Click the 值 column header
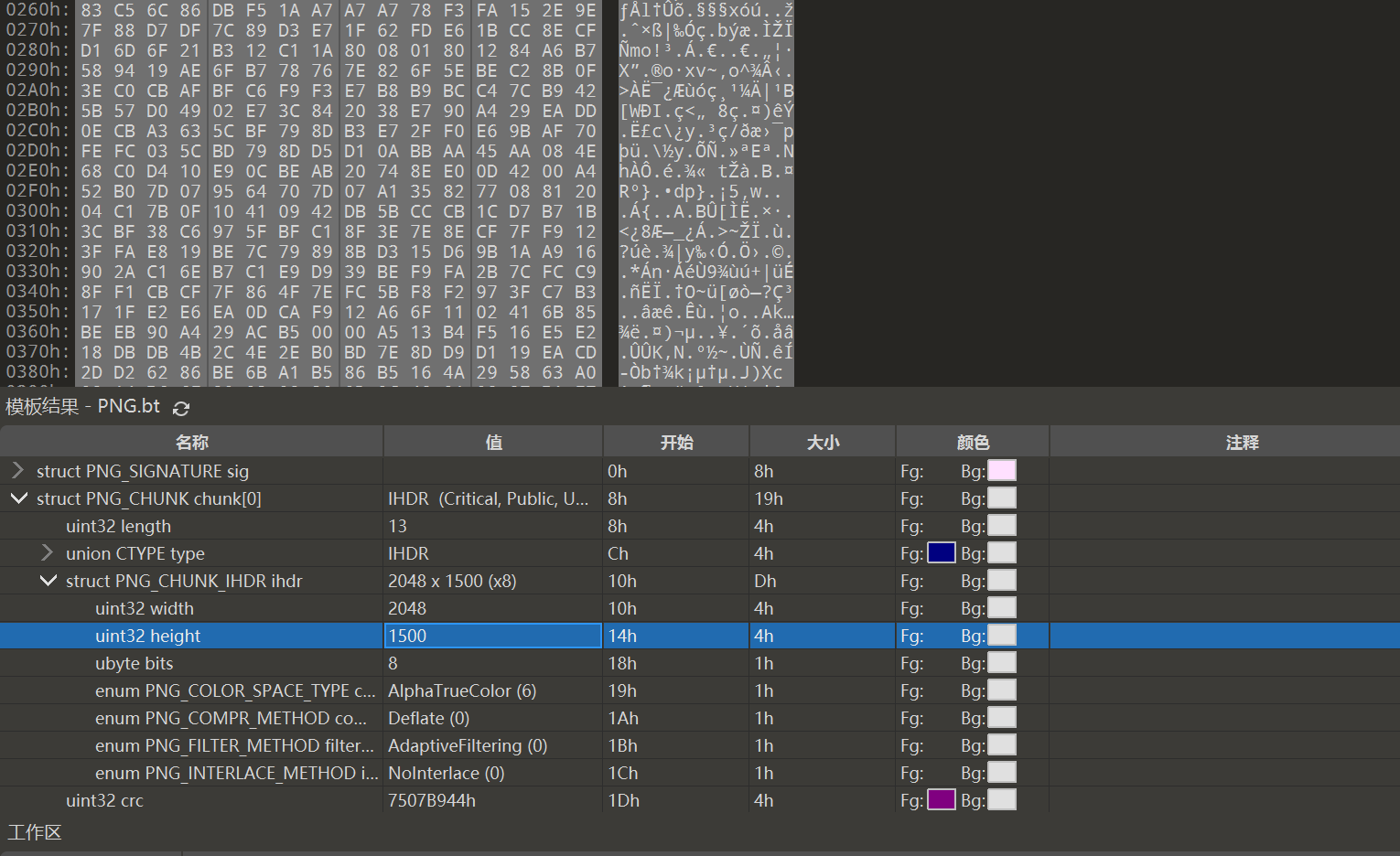The image size is (1400, 856). tap(493, 442)
